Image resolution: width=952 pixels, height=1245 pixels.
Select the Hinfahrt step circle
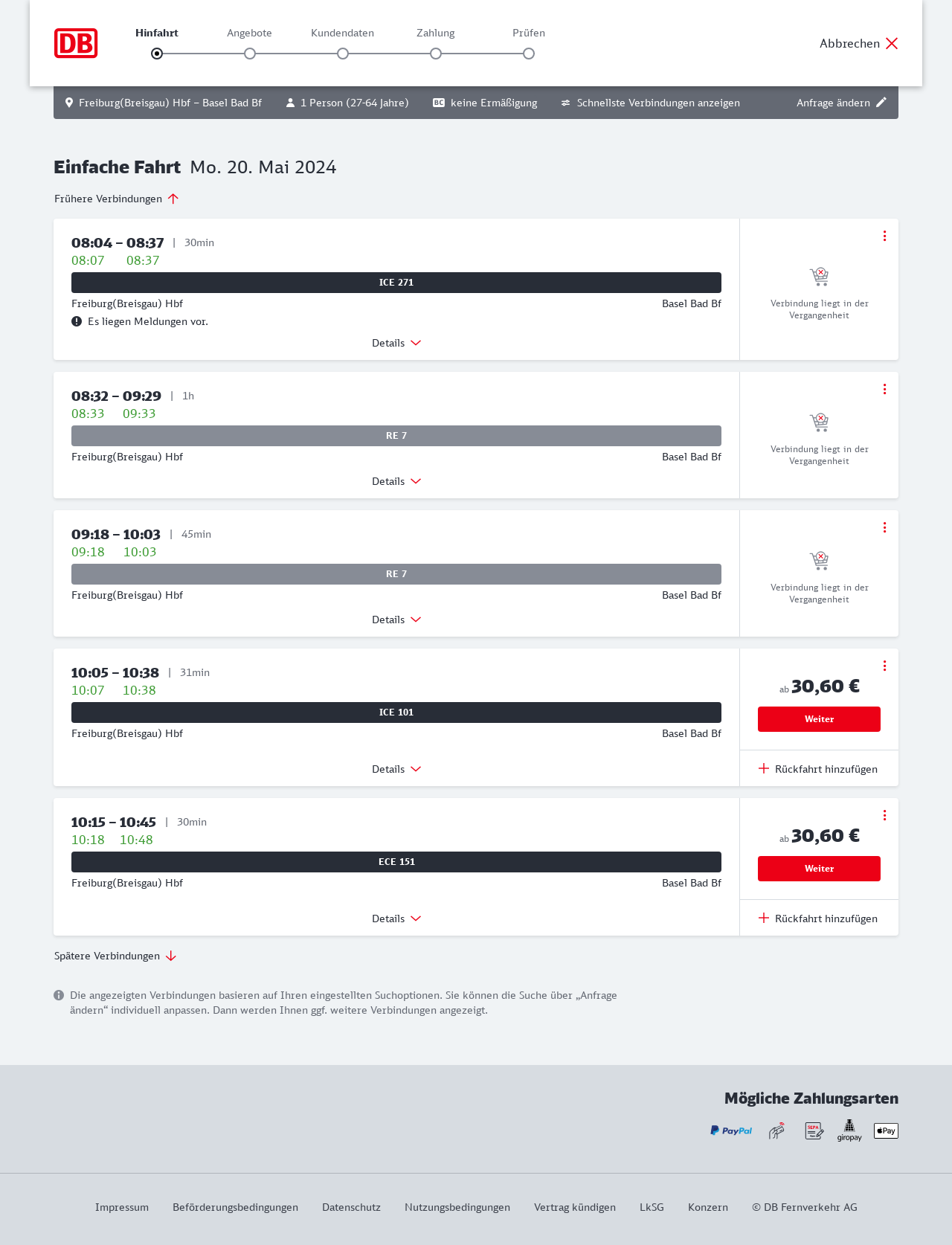(x=157, y=54)
